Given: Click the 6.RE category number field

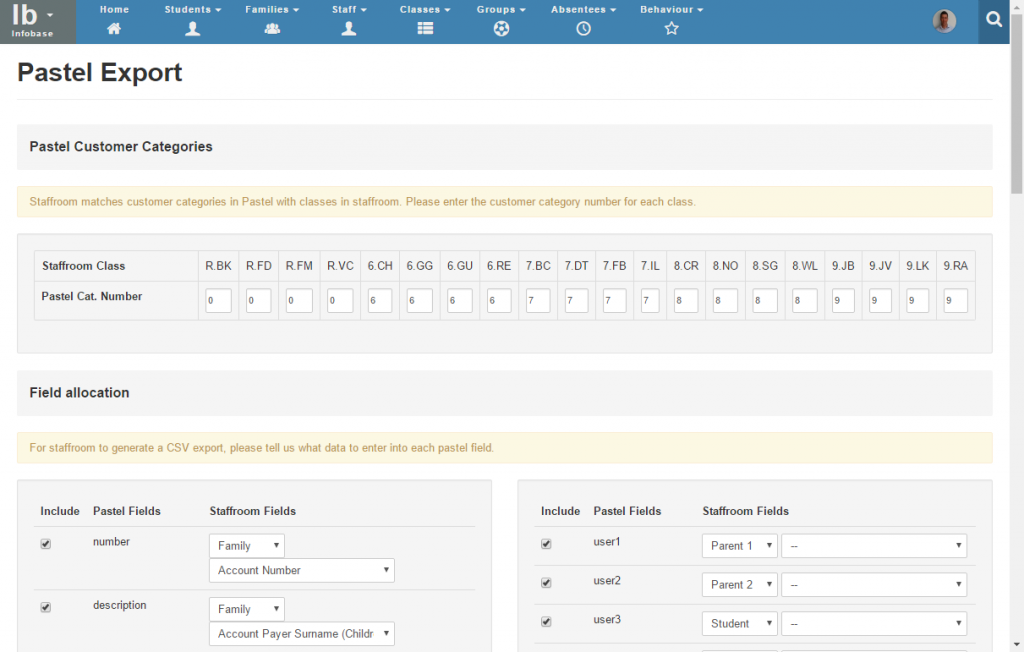Looking at the screenshot, I should coord(499,301).
